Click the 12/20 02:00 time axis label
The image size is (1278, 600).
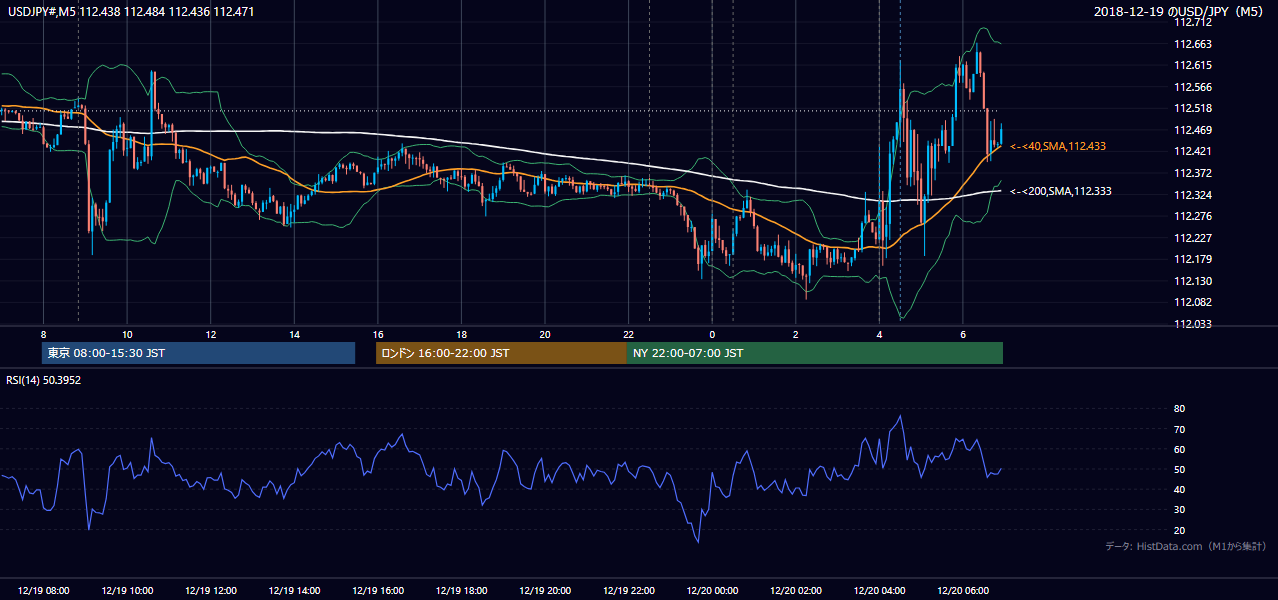tap(795, 591)
